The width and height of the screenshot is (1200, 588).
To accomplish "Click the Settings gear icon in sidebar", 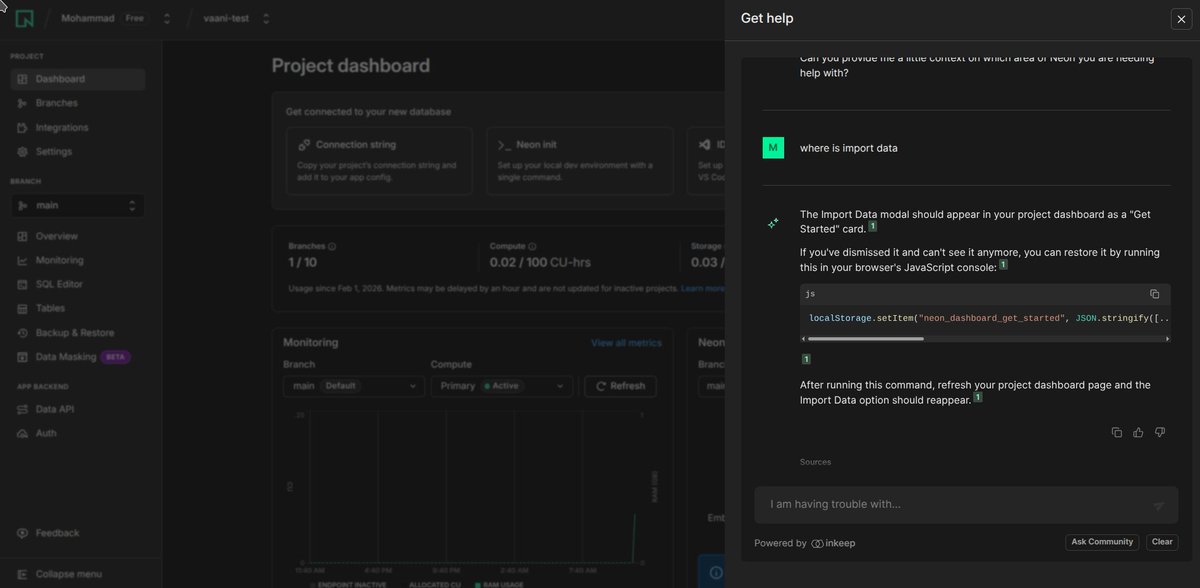I will click(x=23, y=151).
